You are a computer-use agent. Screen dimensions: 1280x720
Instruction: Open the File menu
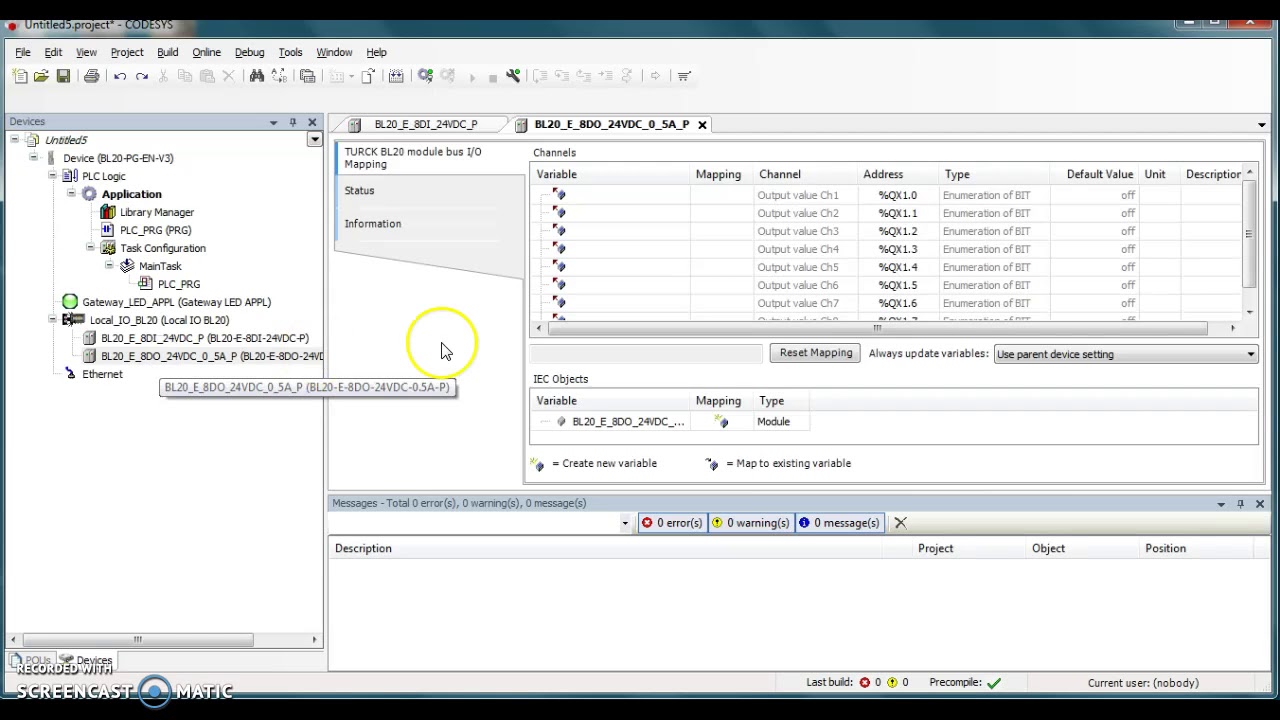(22, 52)
